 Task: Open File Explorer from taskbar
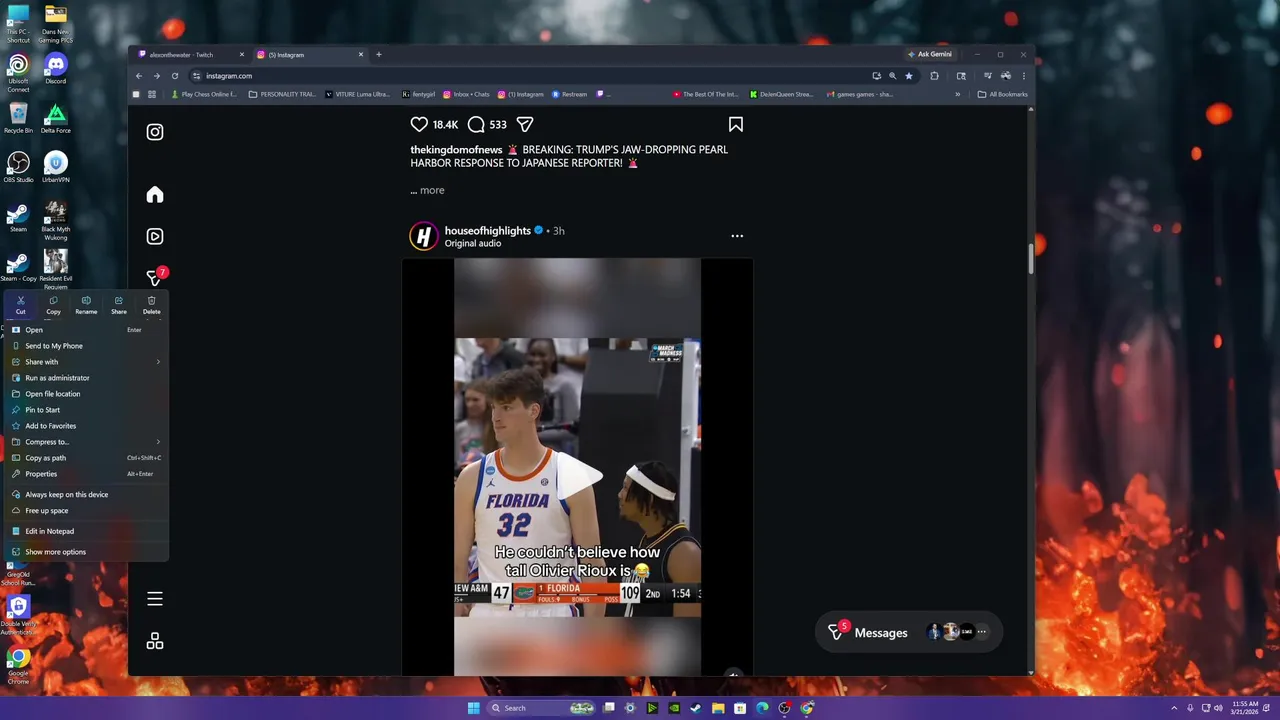point(718,708)
